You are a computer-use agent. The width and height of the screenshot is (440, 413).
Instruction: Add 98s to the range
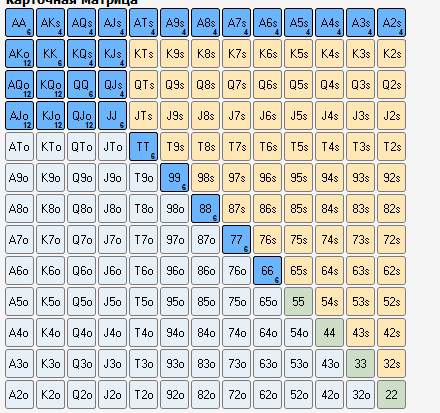pyautogui.click(x=205, y=178)
